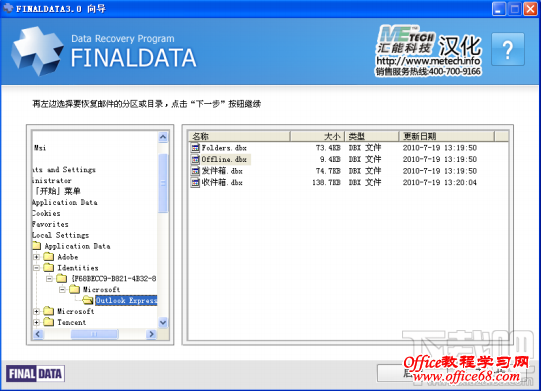542x391 pixels.
Task: Select the Msi tree item
Action: point(40,148)
